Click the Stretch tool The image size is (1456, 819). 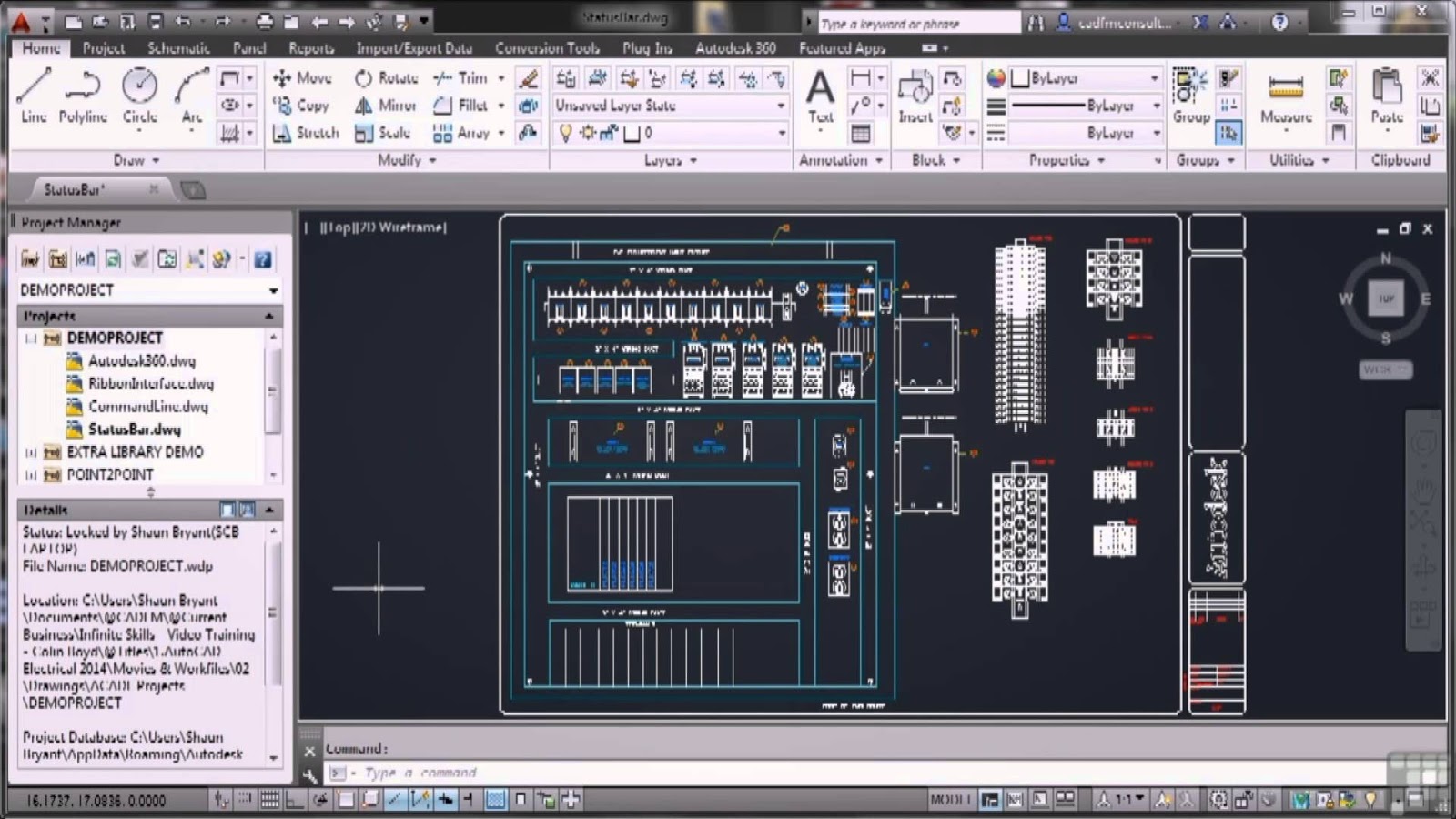(306, 133)
